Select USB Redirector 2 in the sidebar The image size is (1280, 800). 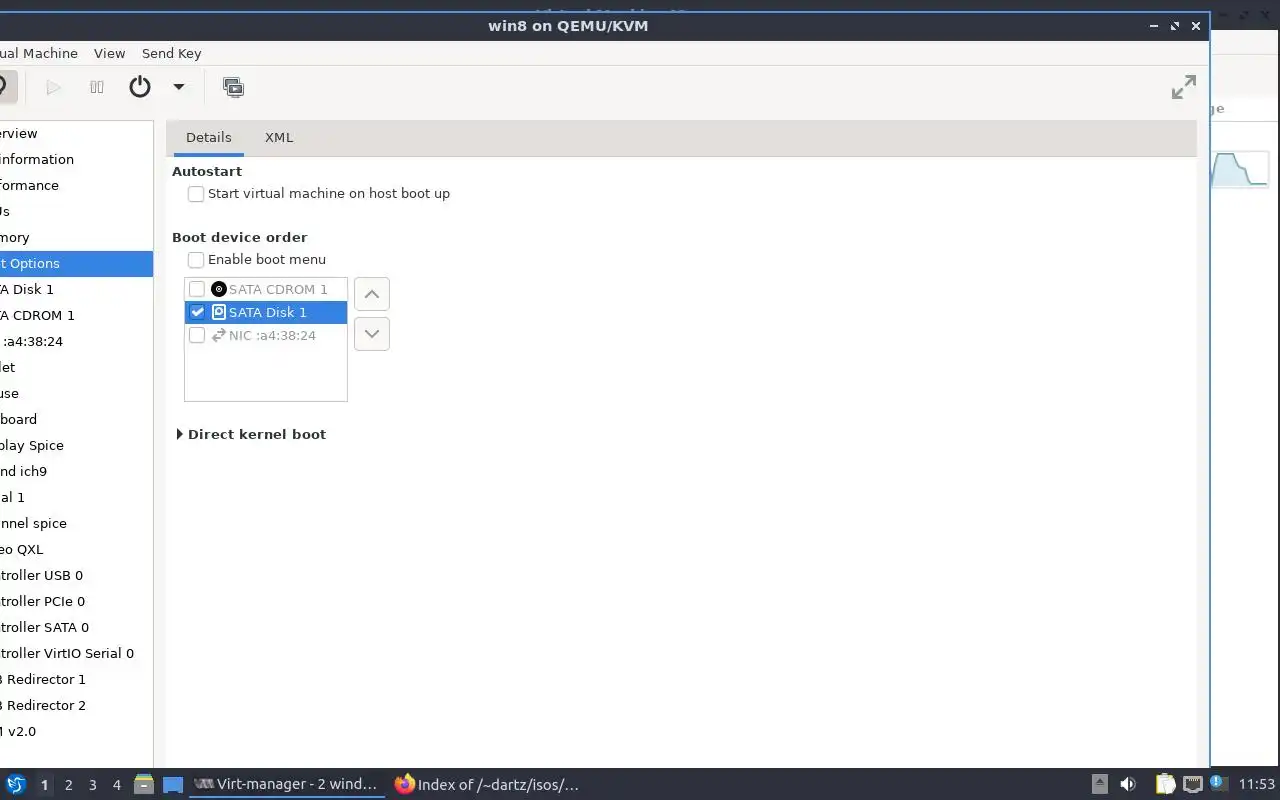(x=76, y=705)
